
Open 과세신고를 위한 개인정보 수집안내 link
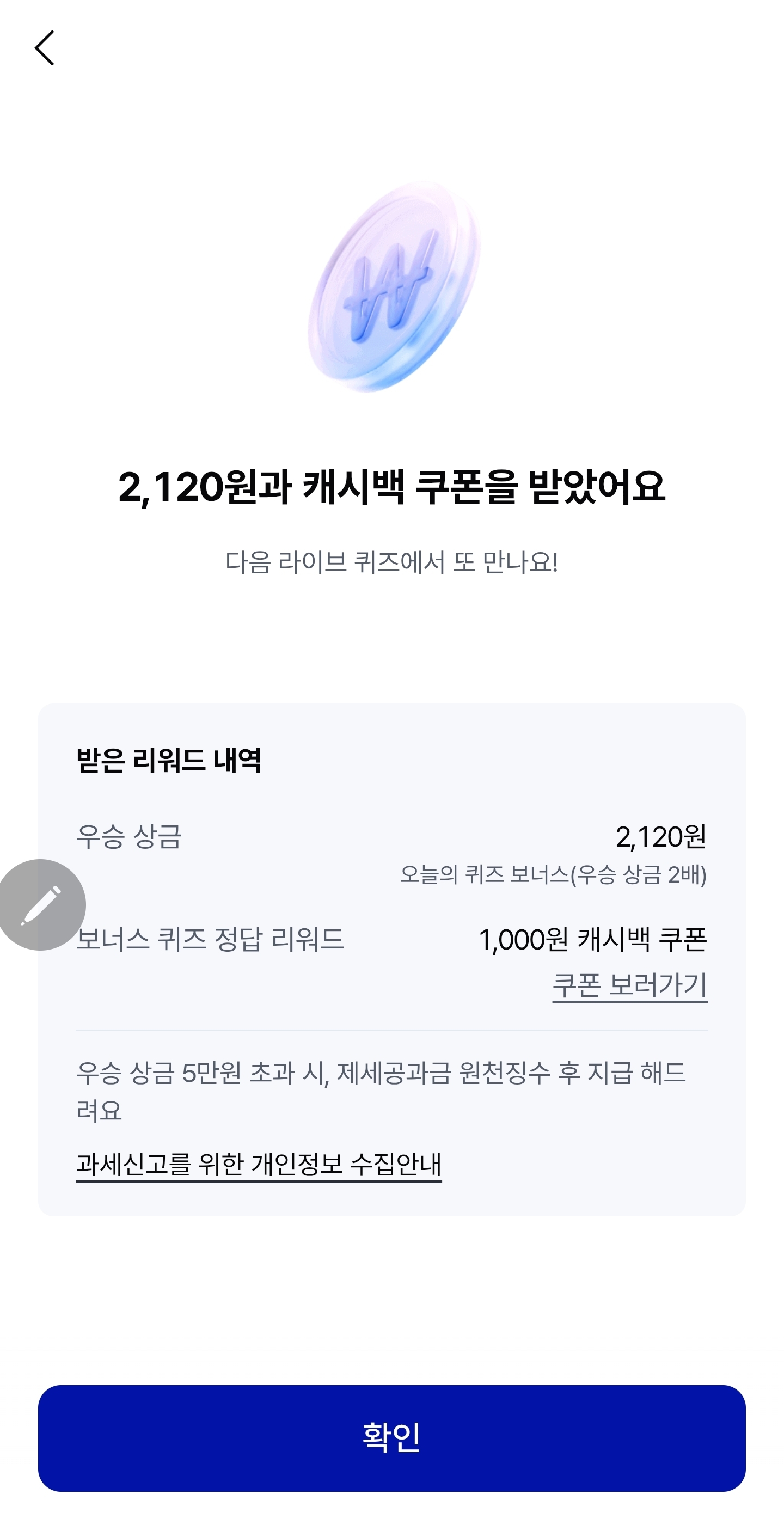(x=259, y=1164)
